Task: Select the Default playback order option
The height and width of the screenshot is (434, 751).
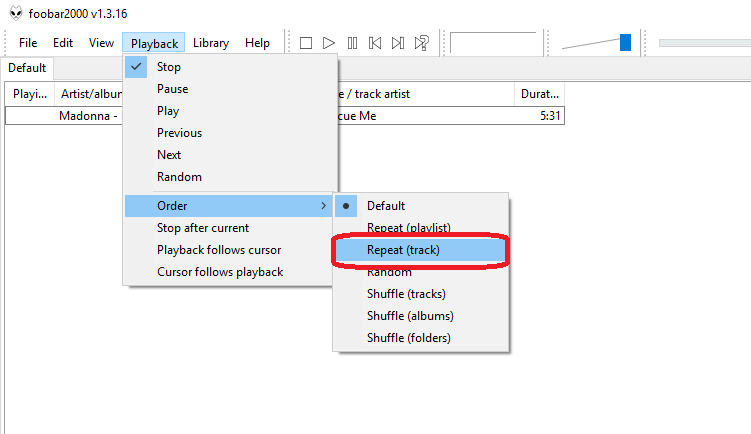Action: click(386, 206)
